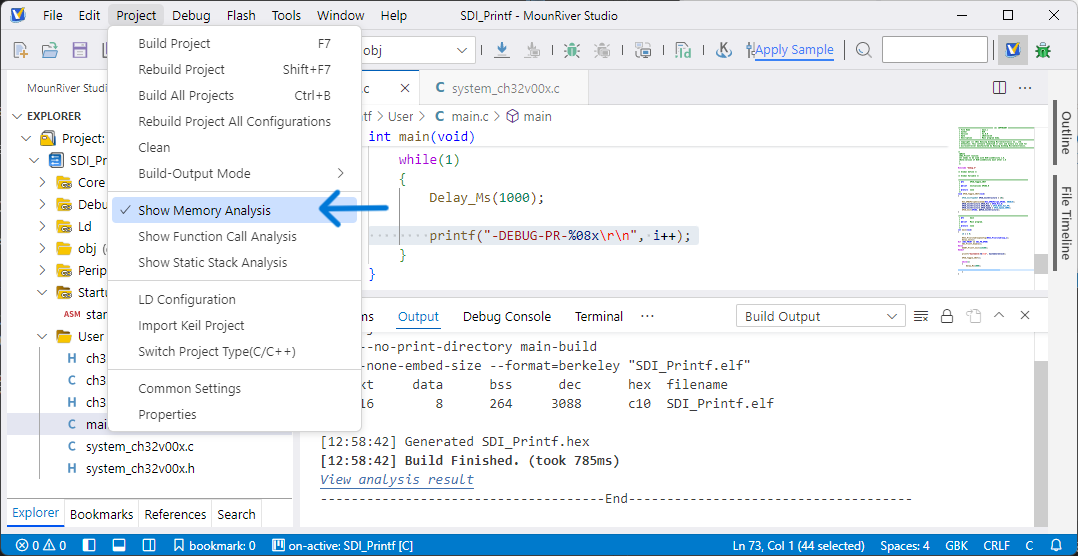Viewport: 1078px width, 556px height.
Task: Select Show Static Stack Analysis
Action: 234,263
